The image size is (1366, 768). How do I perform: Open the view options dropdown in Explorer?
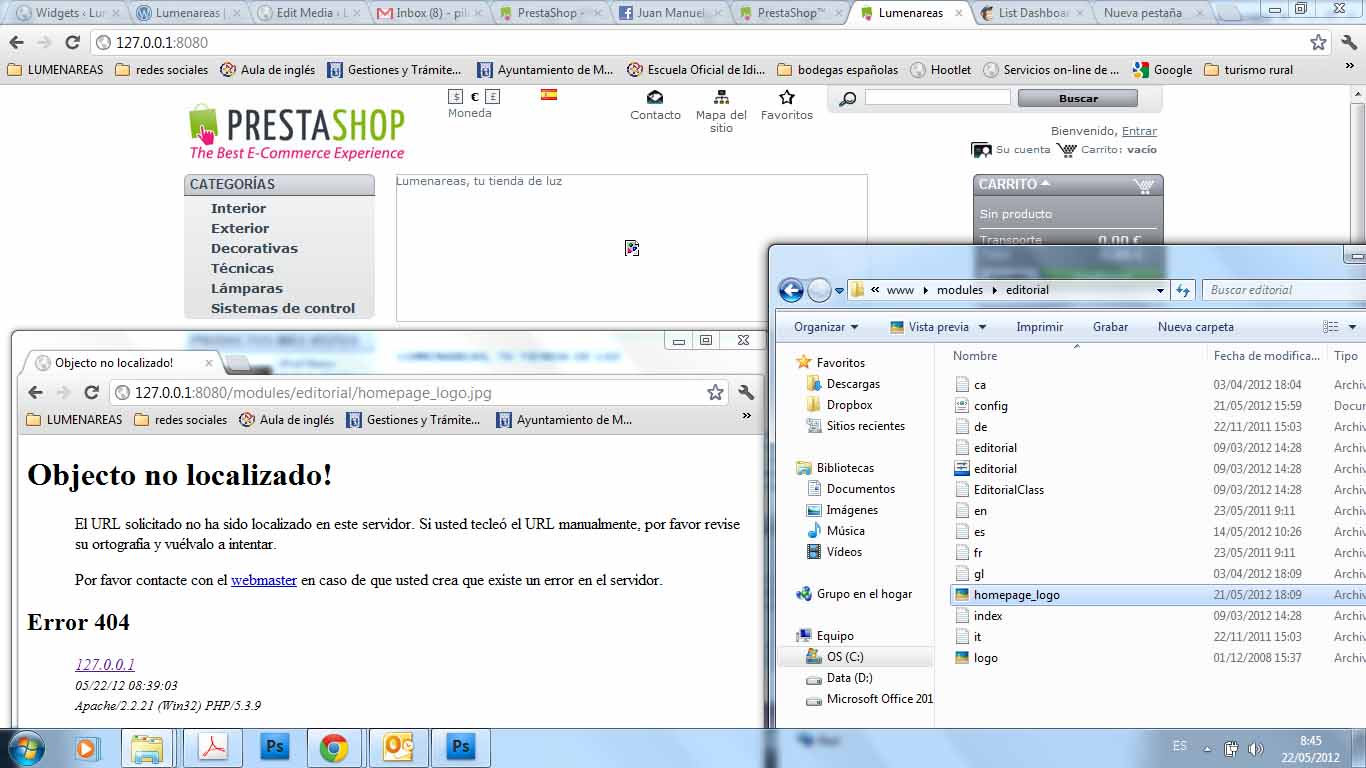(1352, 327)
